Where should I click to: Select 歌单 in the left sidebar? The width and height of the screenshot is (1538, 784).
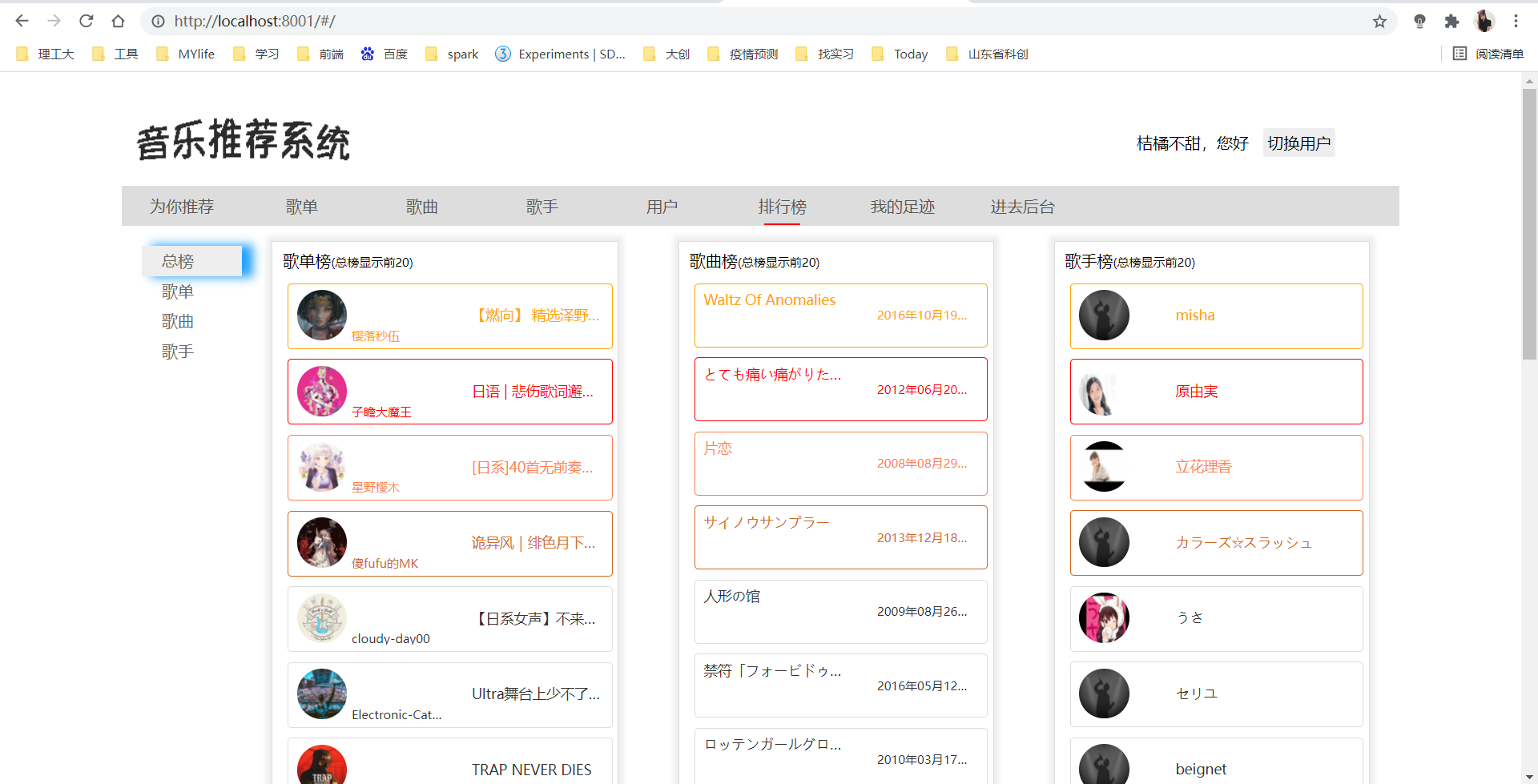coord(178,291)
